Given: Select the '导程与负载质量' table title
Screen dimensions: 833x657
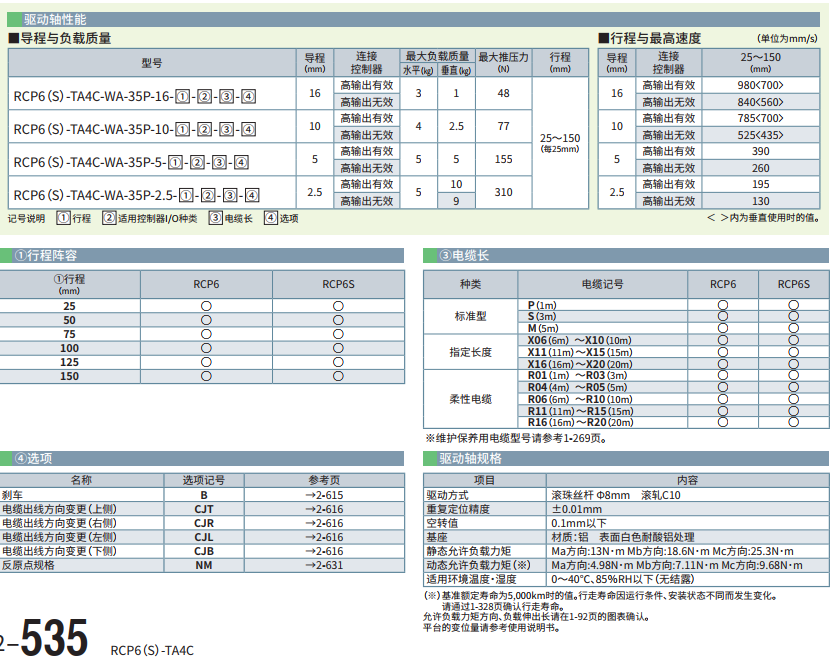Looking at the screenshot, I should click(60, 38).
